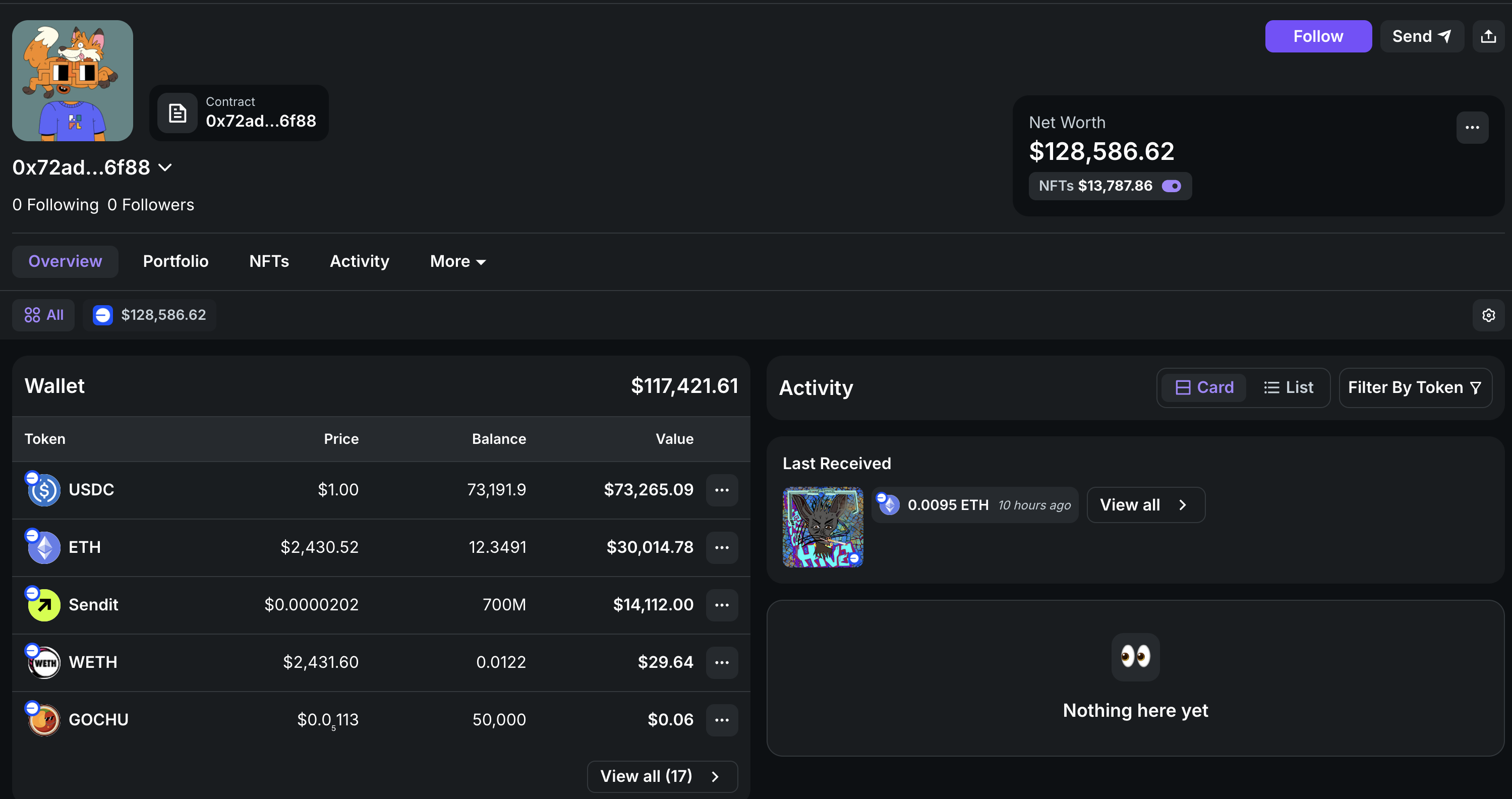1512x799 pixels.
Task: Open Filter By Token dropdown
Action: point(1415,387)
